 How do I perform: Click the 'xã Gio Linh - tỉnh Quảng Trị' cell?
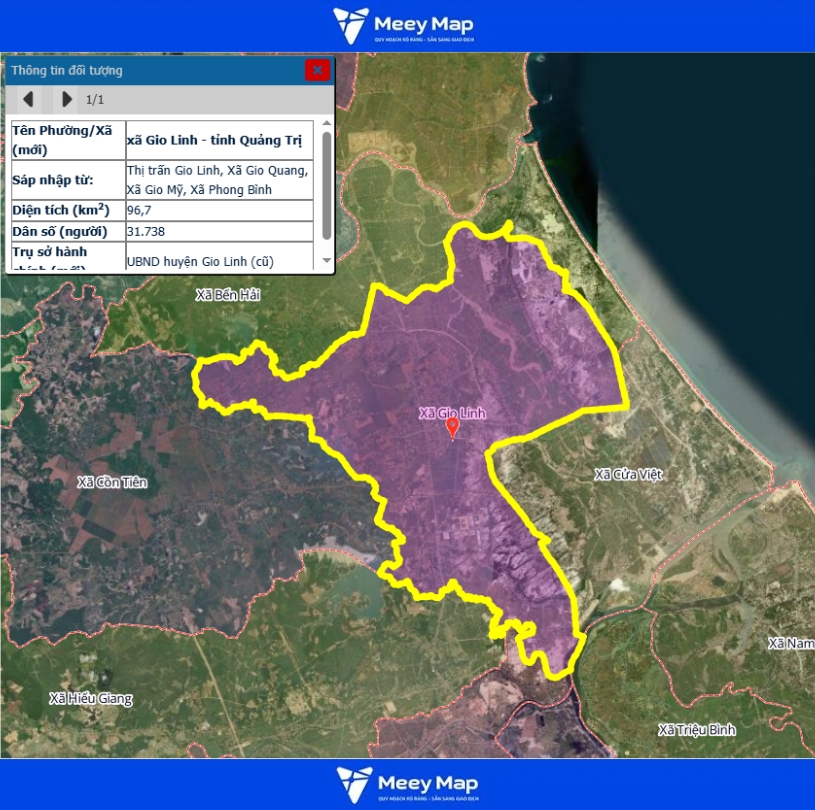214,140
